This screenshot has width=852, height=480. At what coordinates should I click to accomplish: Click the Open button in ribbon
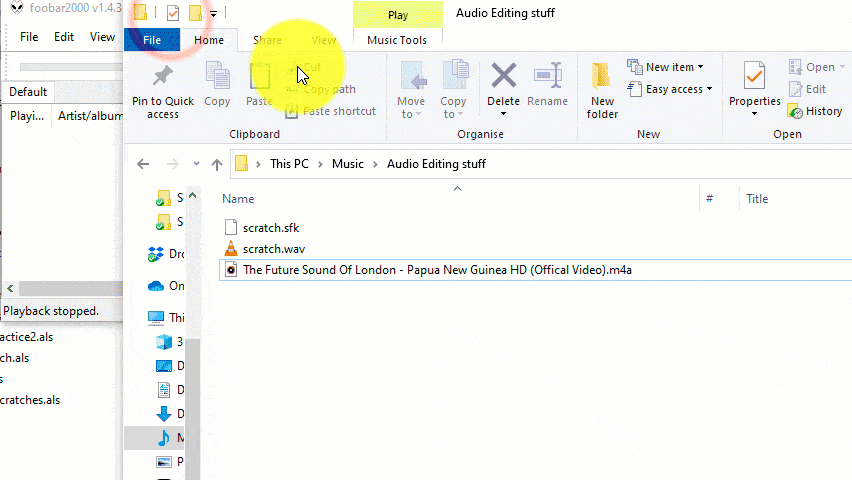(x=817, y=67)
